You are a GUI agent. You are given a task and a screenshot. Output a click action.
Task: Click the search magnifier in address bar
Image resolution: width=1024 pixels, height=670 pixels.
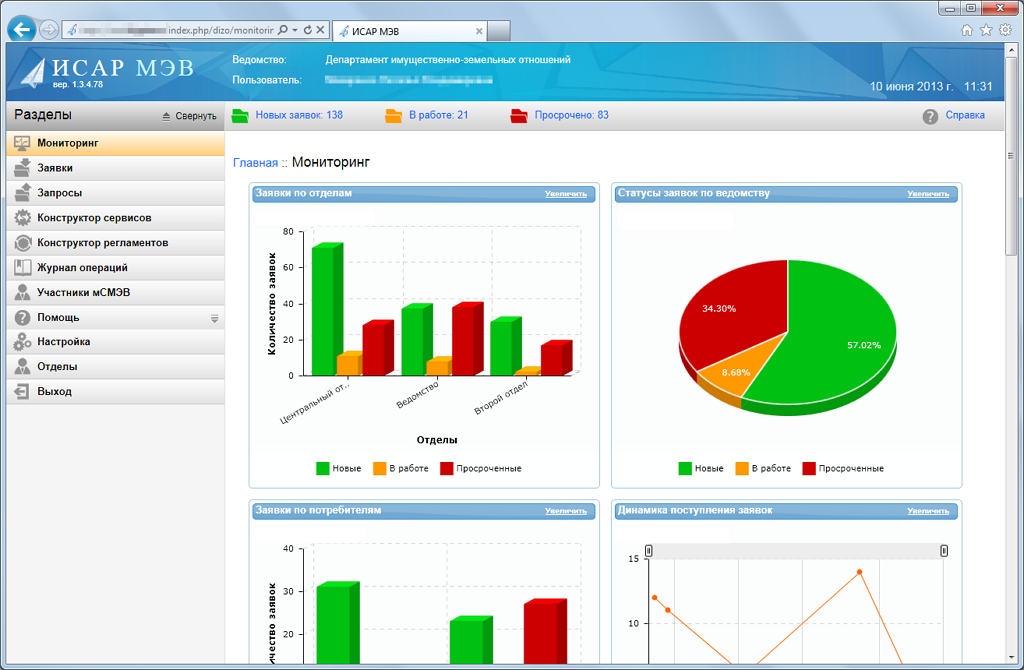pos(283,29)
